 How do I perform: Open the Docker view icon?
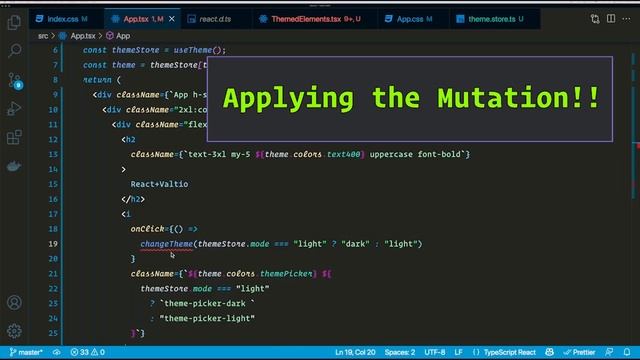click(x=14, y=166)
